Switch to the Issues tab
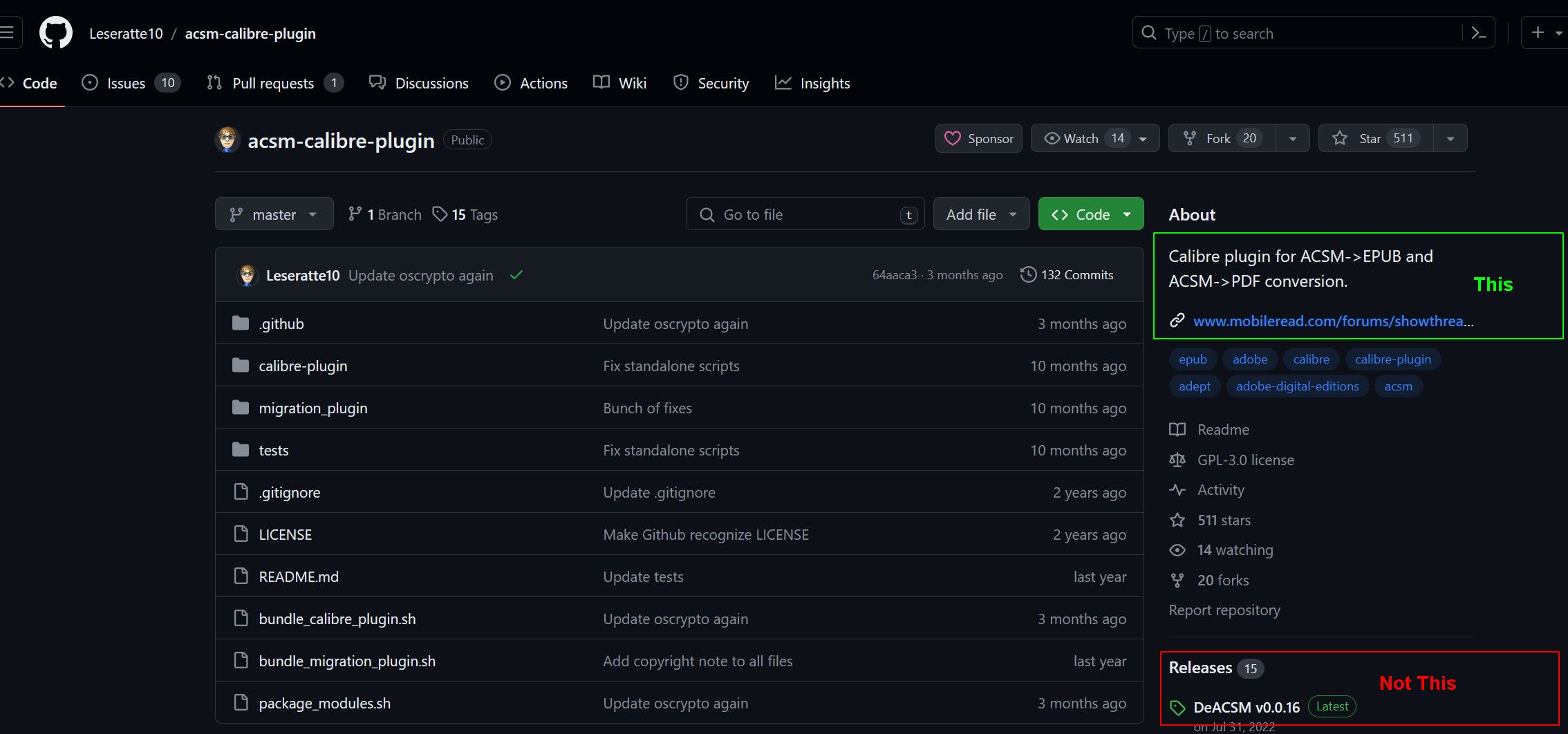 click(130, 83)
